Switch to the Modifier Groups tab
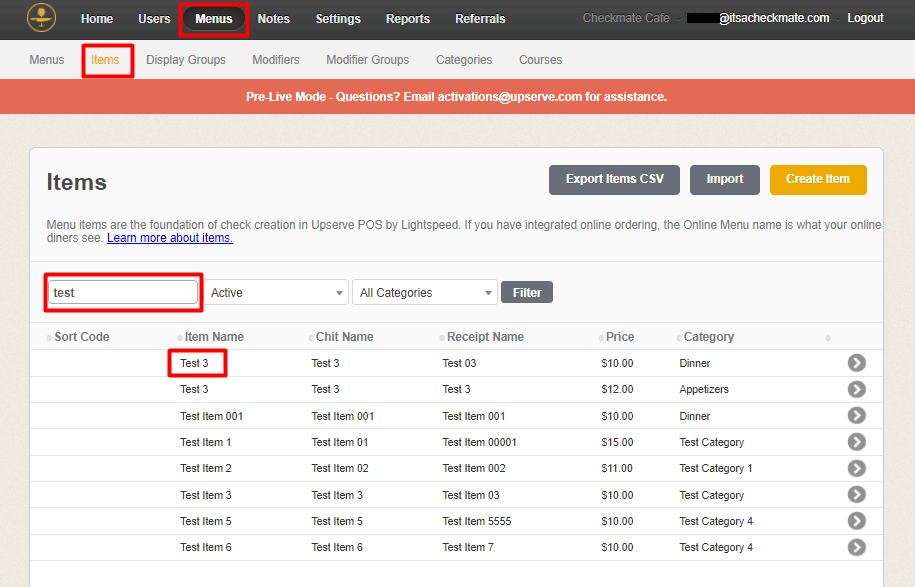Screen dimensions: 915x587 coord(367,60)
